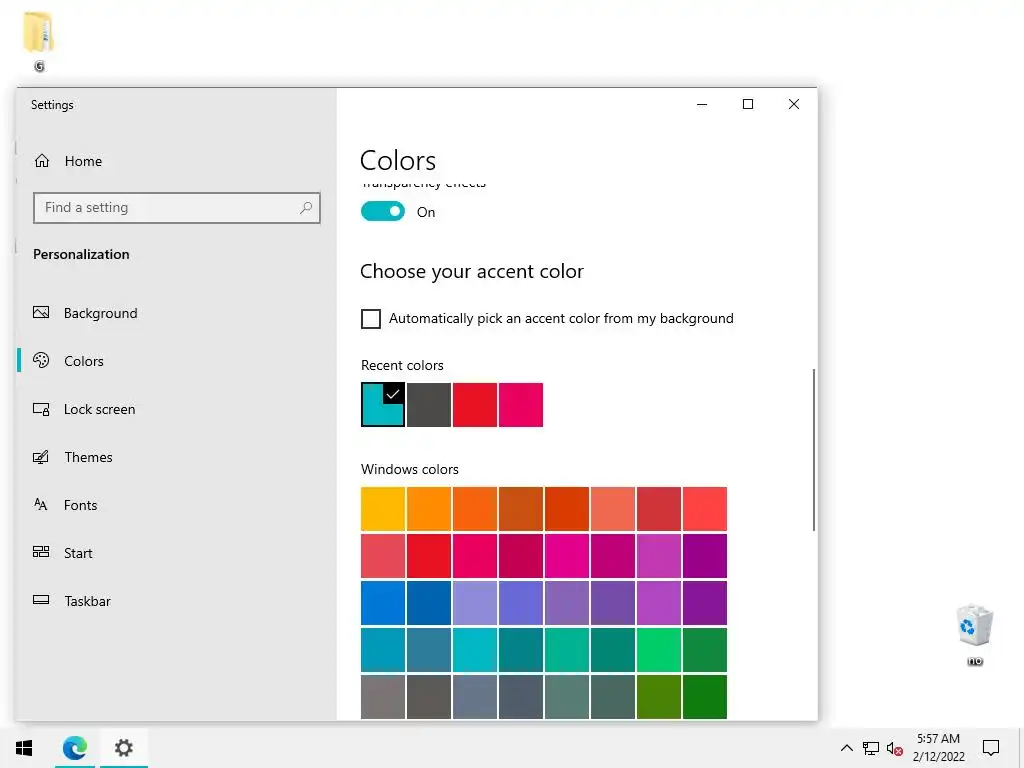
Task: Pick the gray swatch starting the bottom row
Action: 383,697
